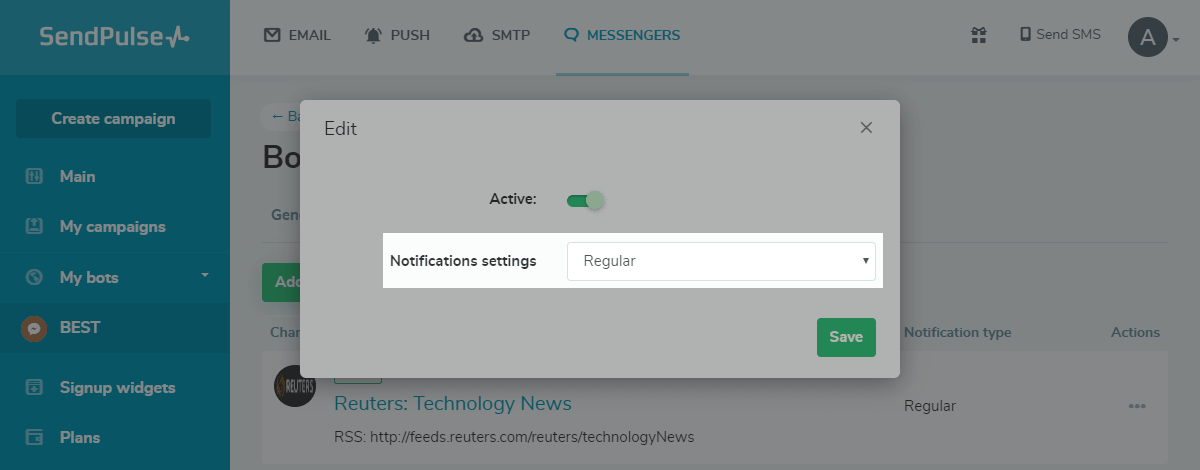Click the My campaigns sidebar icon
The width and height of the screenshot is (1200, 470).
pyautogui.click(x=34, y=227)
